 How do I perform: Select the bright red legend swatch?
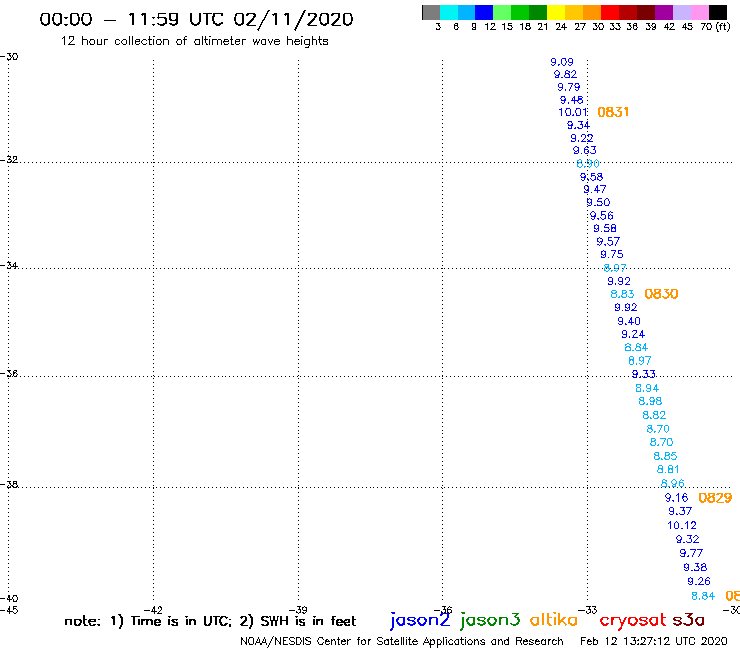[x=610, y=12]
